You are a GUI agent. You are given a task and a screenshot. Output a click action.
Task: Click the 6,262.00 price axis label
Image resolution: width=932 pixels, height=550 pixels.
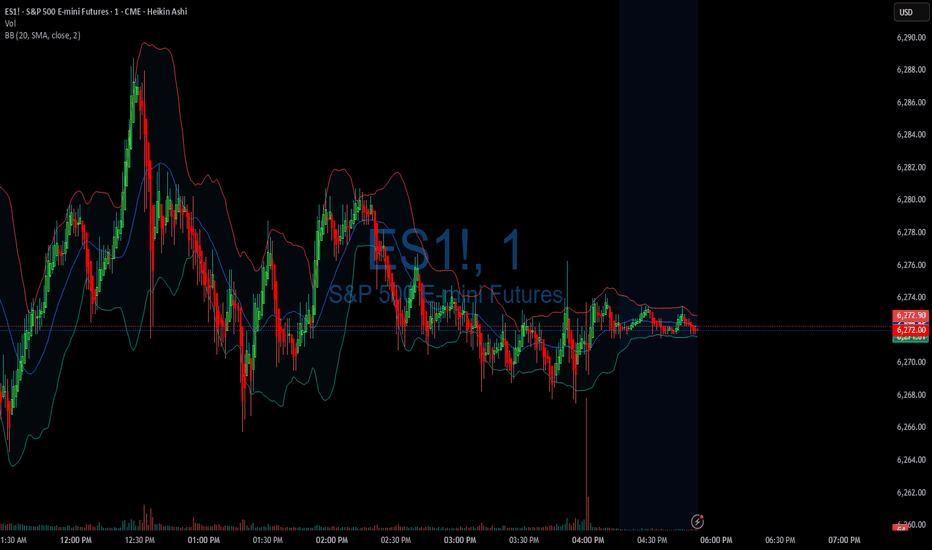click(x=911, y=492)
